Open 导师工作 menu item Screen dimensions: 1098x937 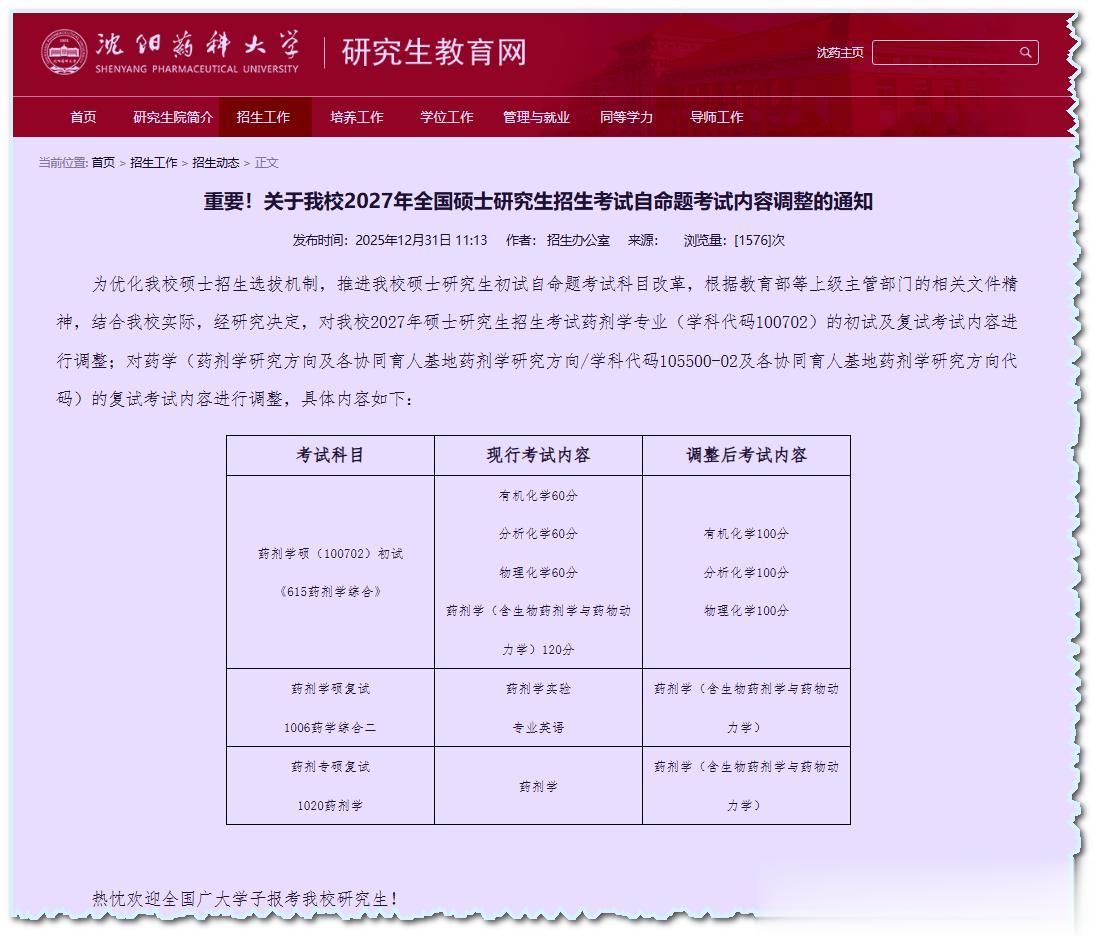[716, 117]
